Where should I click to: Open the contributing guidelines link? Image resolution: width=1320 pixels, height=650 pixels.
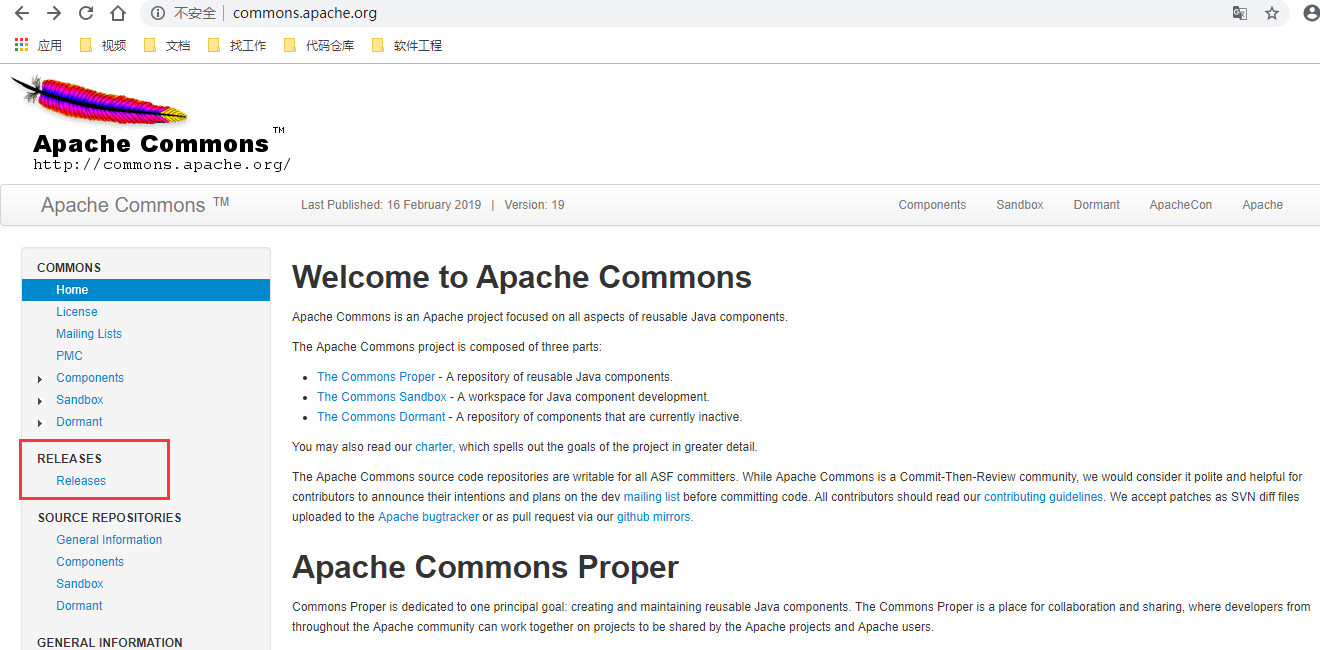[1045, 497]
